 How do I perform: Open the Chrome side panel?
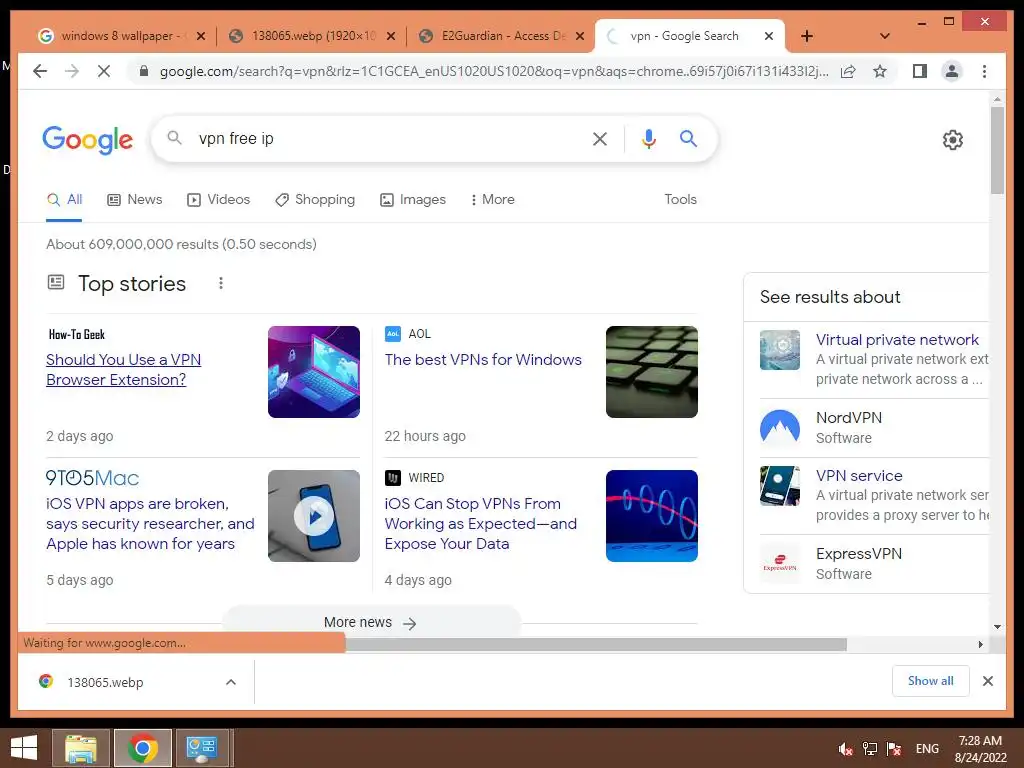tap(920, 71)
